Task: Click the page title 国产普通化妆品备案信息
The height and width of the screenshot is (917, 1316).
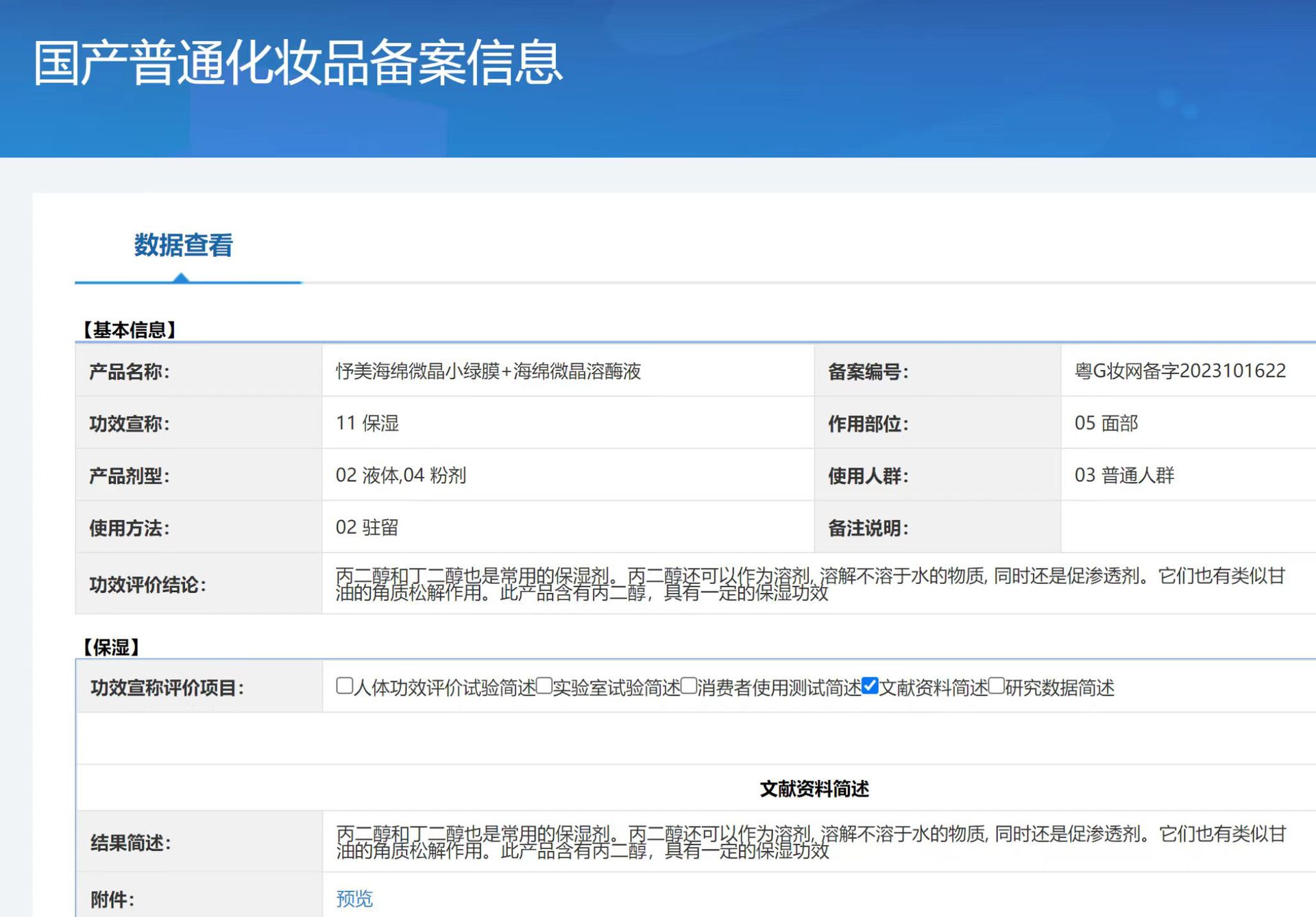Action: (x=298, y=63)
